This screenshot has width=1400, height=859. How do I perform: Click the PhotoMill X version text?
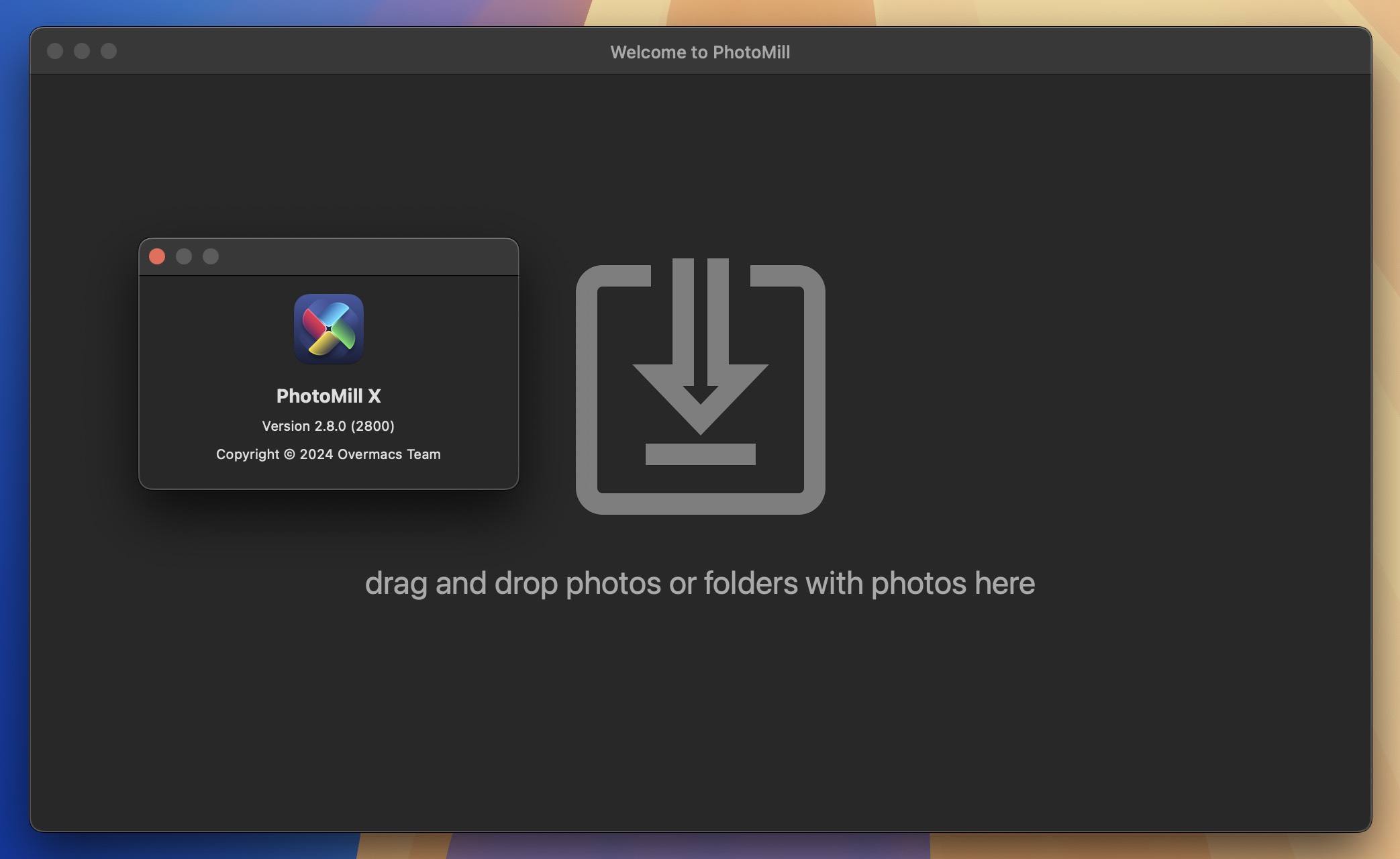pyautogui.click(x=328, y=425)
